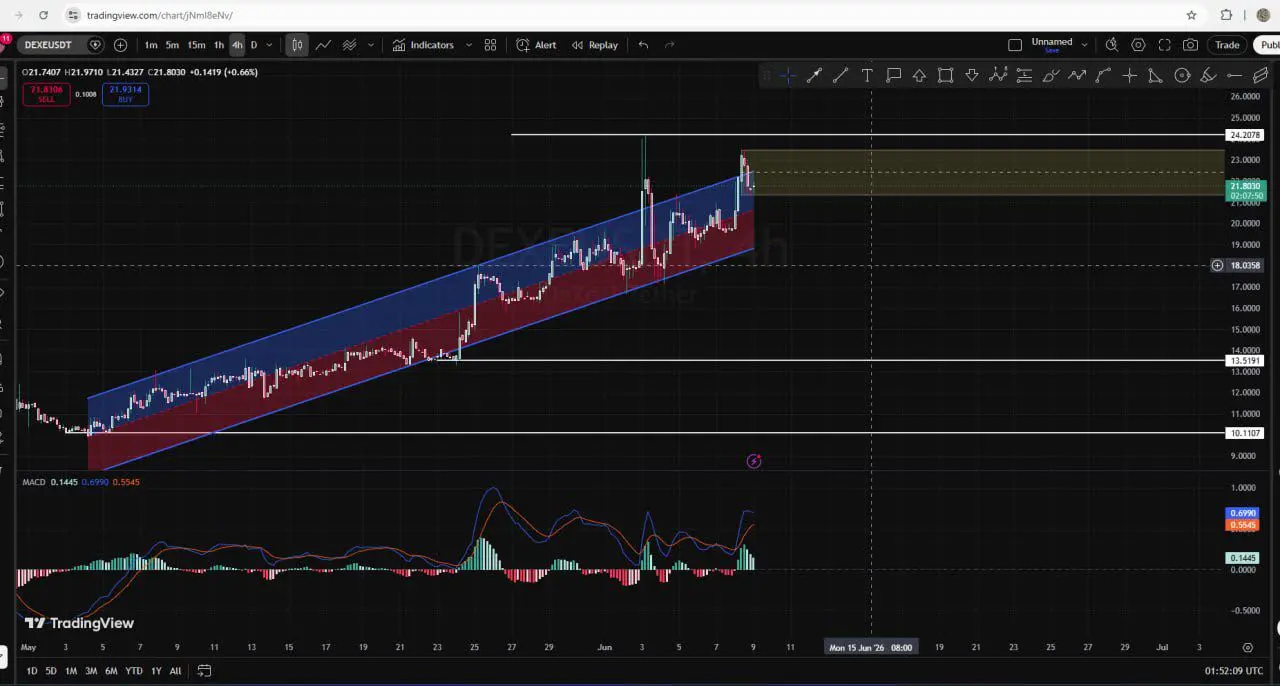The height and width of the screenshot is (686, 1280).
Task: Select the 4h timeframe
Action: tap(237, 45)
